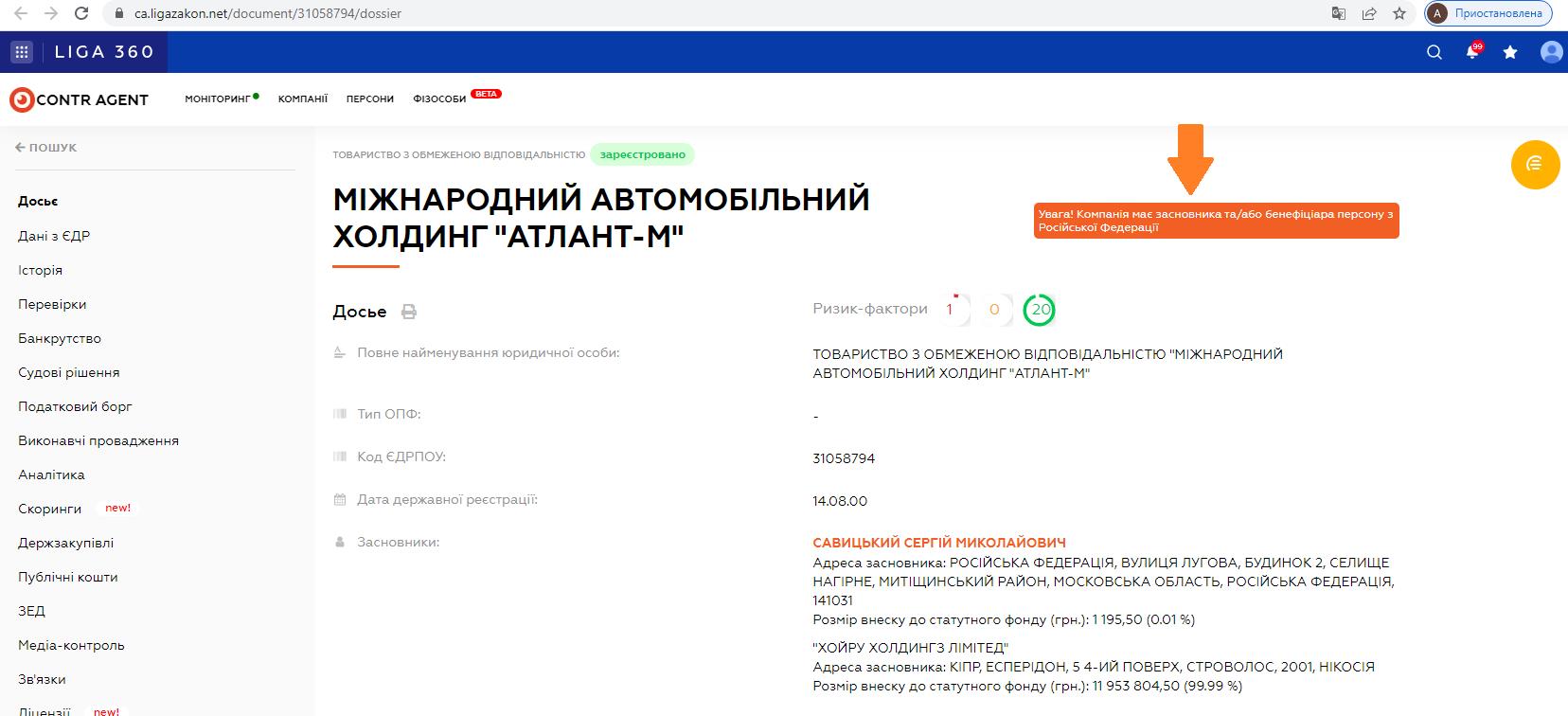The width and height of the screenshot is (1568, 716).
Task: Reload the page in the browser
Action: click(x=81, y=14)
